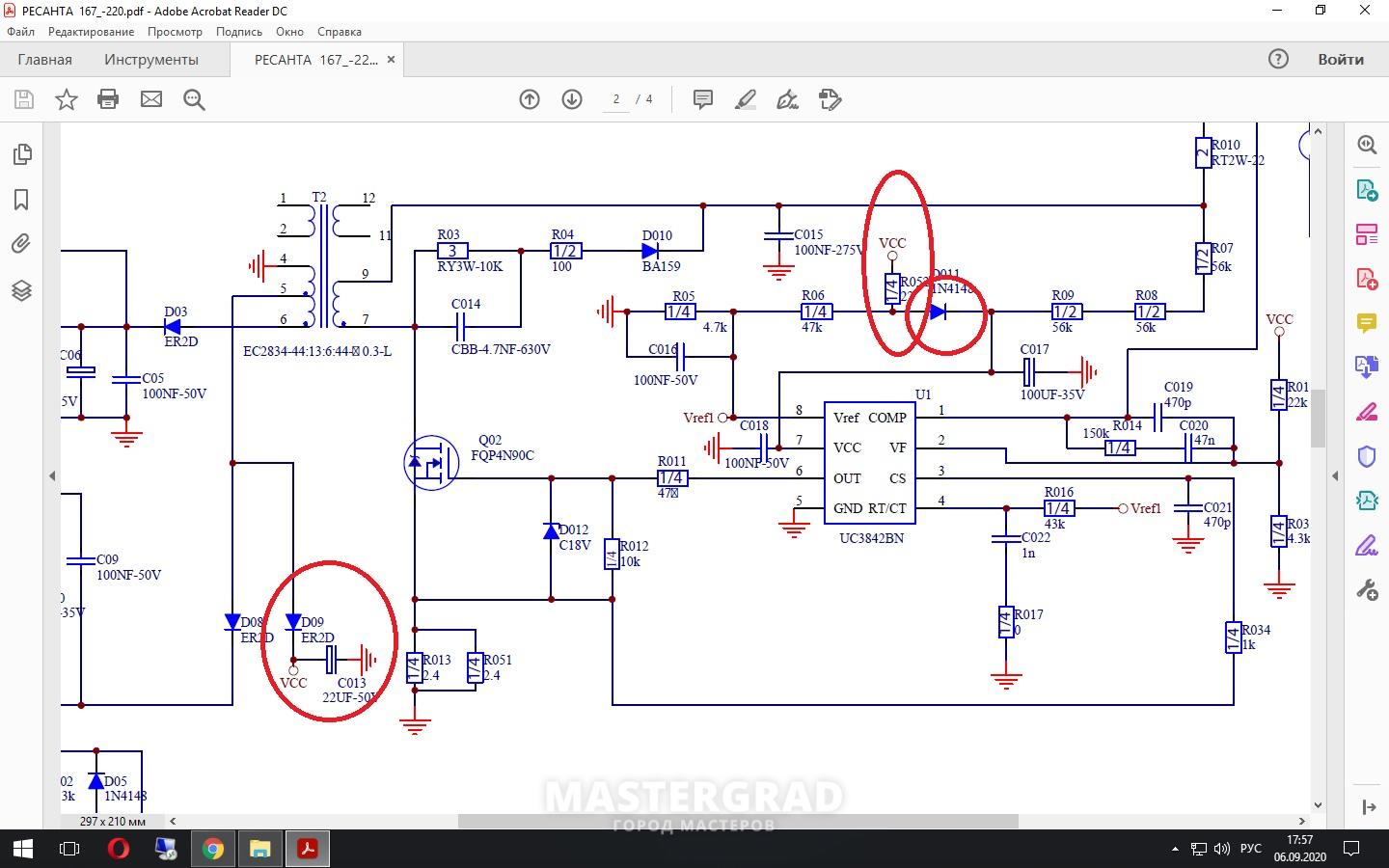Image resolution: width=1389 pixels, height=868 pixels.
Task: Open Fill & Sign tool in right pane
Action: click(1367, 412)
